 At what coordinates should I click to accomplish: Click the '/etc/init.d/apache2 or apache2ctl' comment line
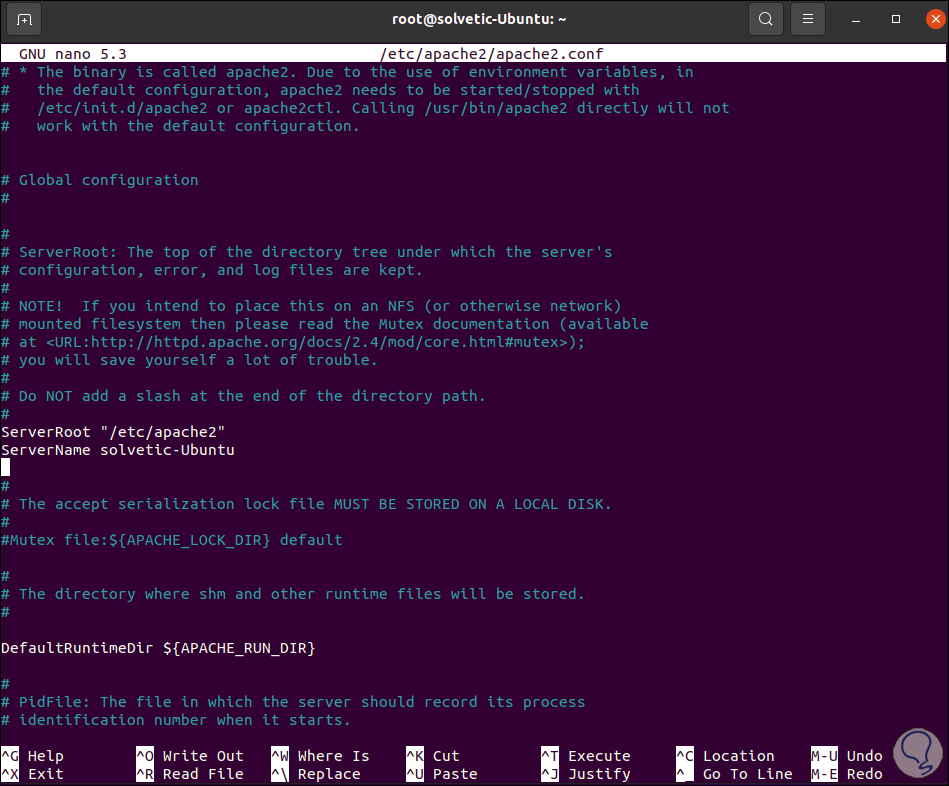(365, 108)
